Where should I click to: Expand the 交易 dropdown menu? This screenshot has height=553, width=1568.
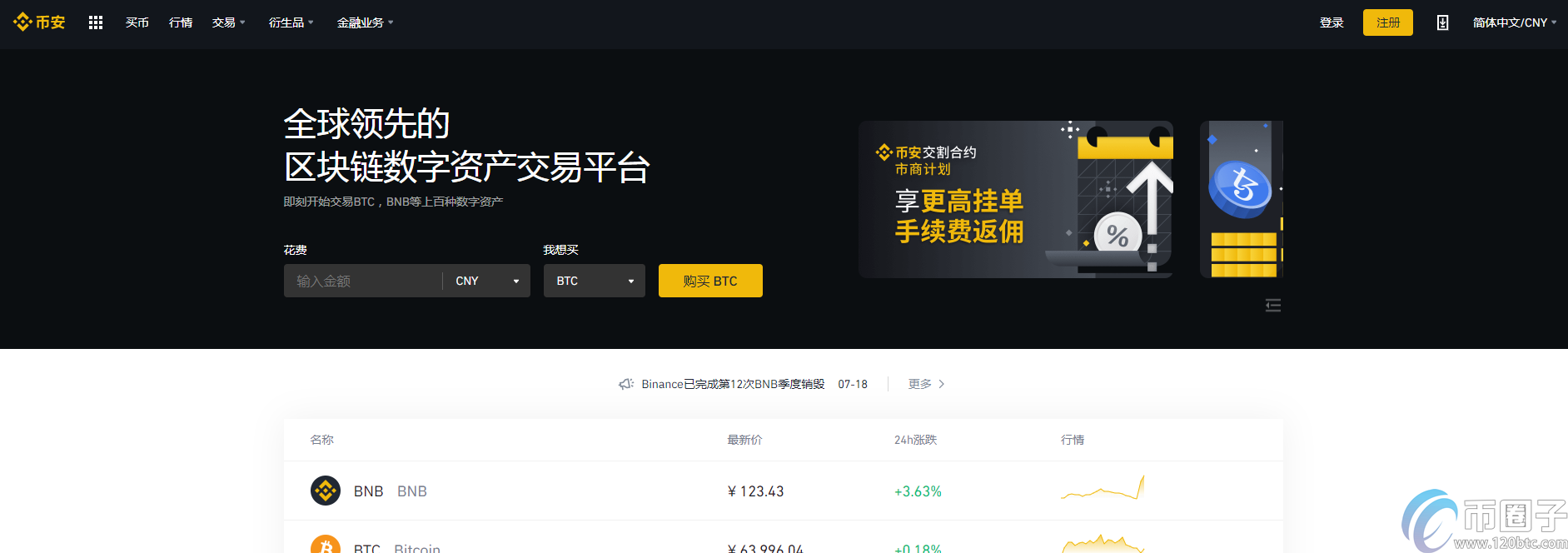[x=228, y=22]
